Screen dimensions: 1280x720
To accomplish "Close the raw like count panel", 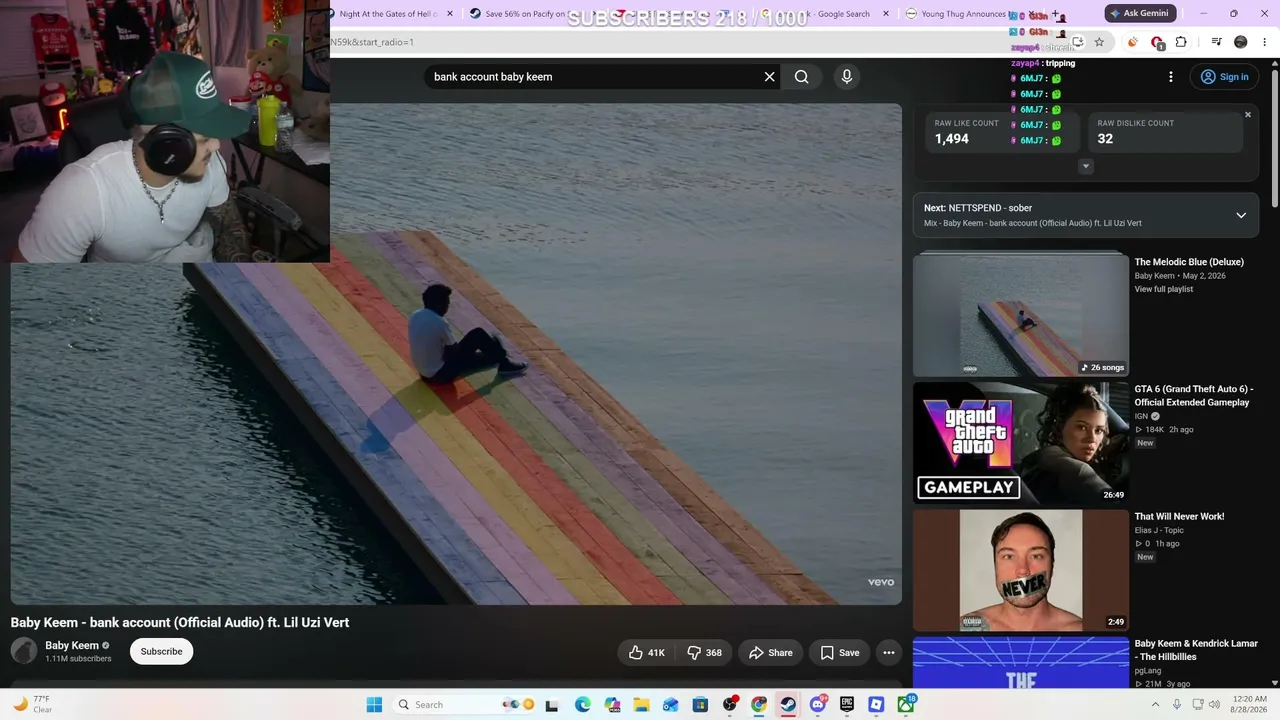I will [1248, 115].
